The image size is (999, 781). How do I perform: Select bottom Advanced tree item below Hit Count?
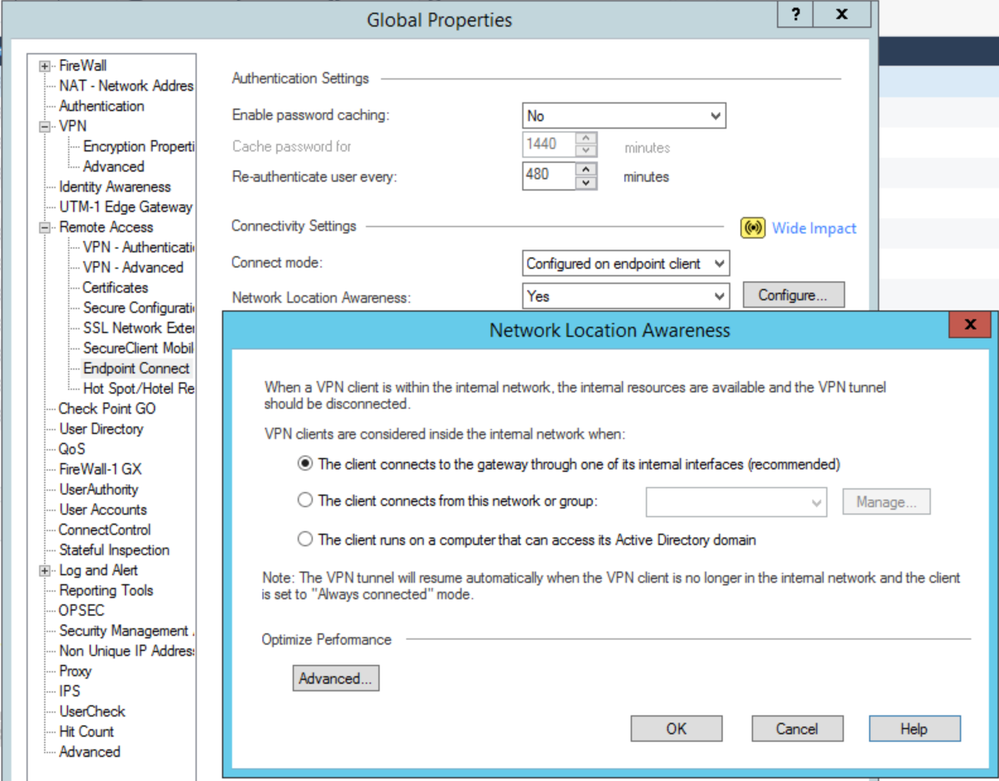(x=89, y=752)
